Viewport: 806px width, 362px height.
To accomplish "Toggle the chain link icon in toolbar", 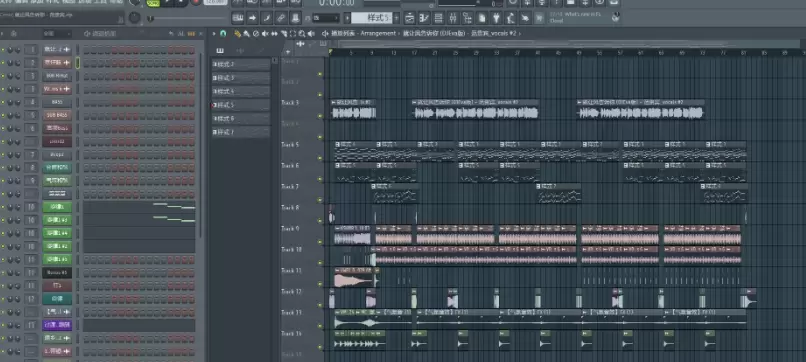I will coord(281,18).
